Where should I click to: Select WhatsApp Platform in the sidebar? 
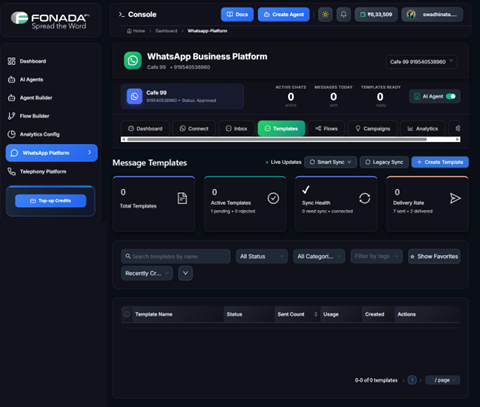[x=52, y=153]
